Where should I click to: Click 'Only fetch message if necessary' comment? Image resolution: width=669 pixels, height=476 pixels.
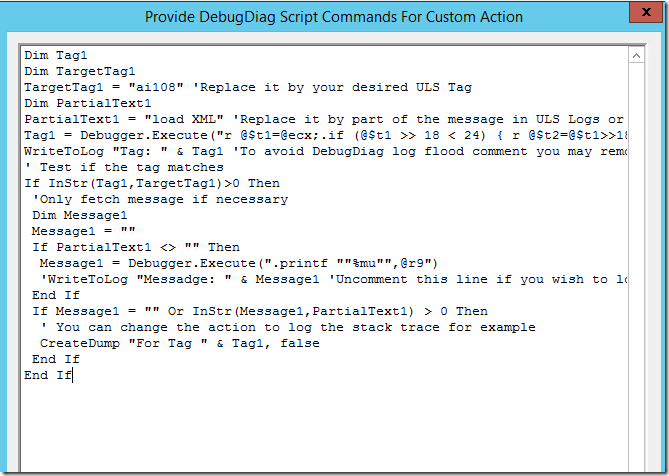tap(160, 199)
